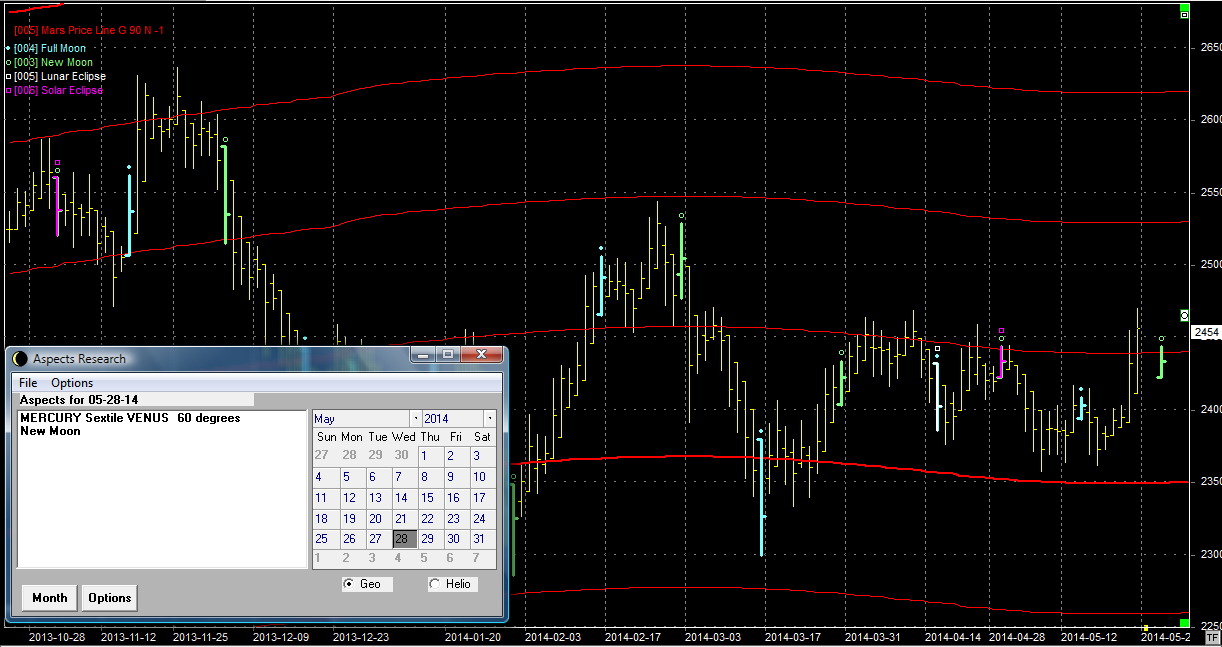Select the MERCURY Sextile VENUS aspect line

click(x=130, y=418)
